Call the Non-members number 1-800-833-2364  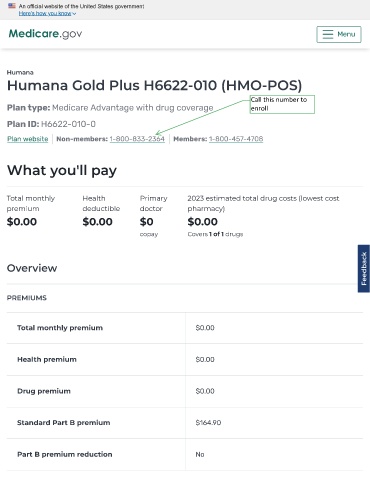pos(137,139)
